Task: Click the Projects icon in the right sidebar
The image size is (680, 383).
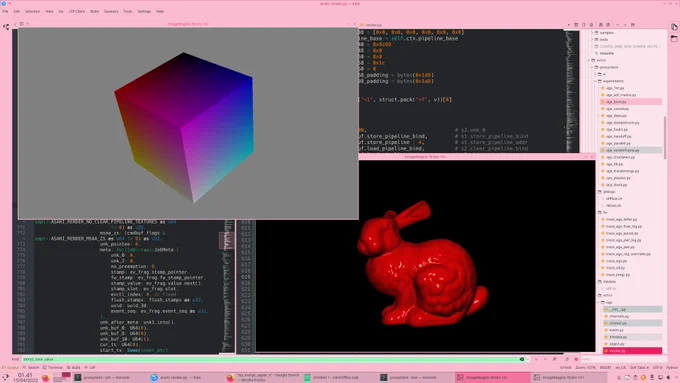Action: tap(674, 38)
